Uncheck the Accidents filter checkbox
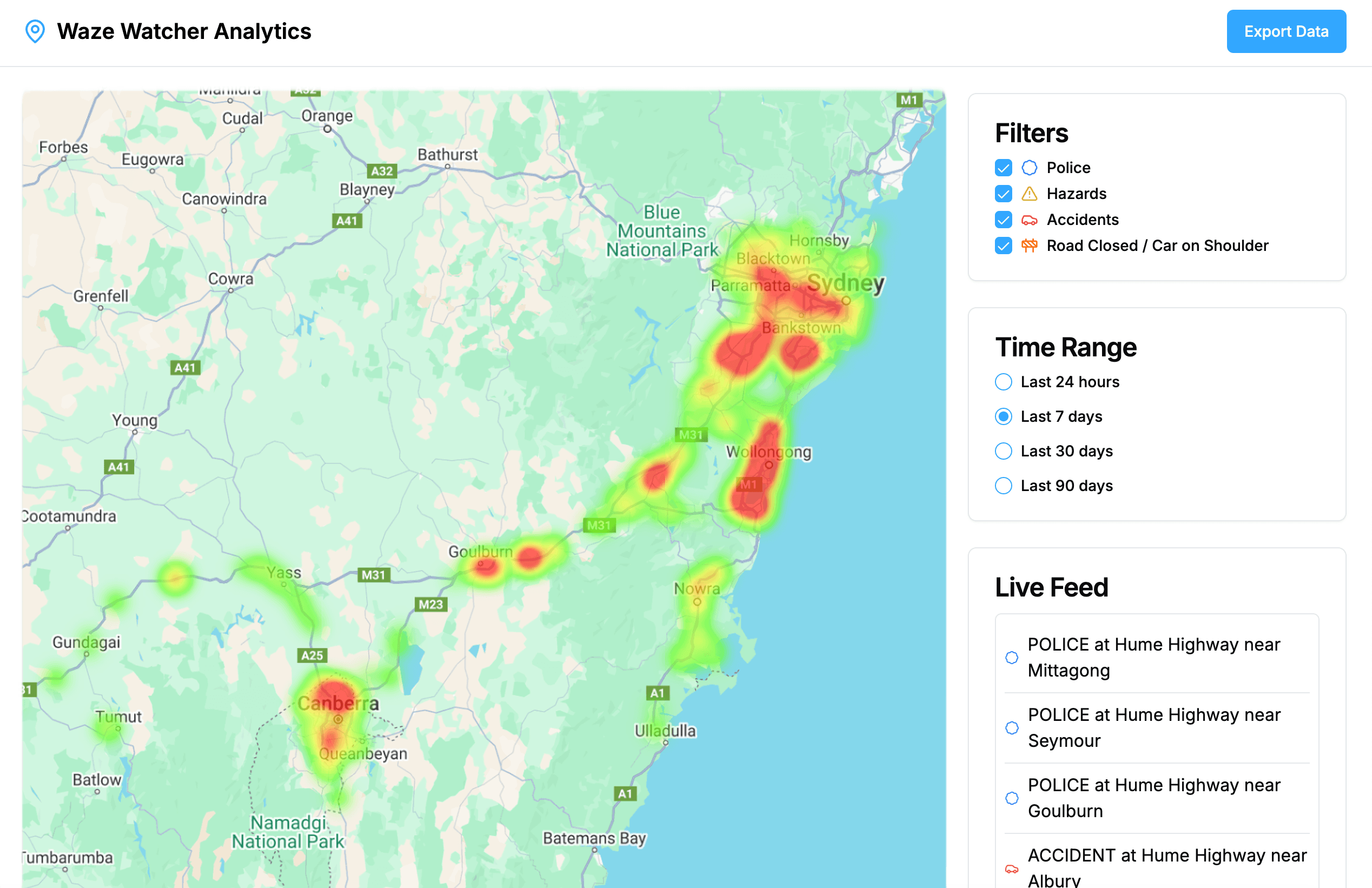 (x=1003, y=220)
